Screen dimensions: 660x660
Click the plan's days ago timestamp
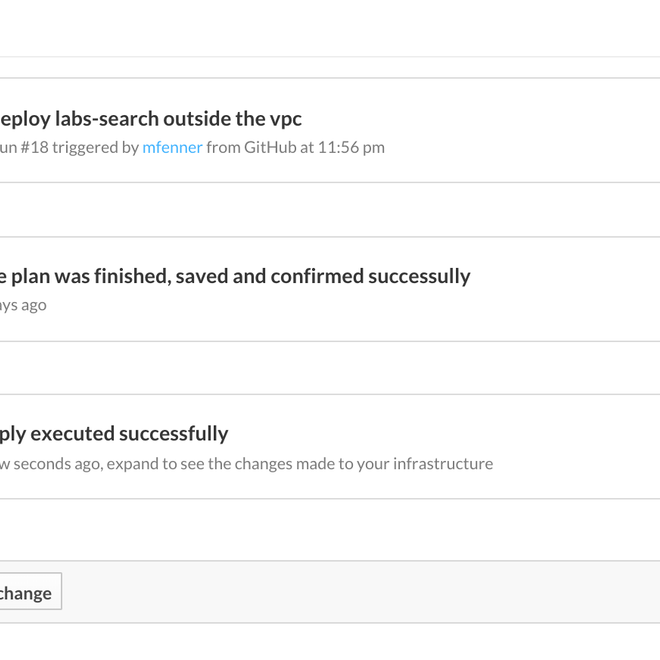[x=22, y=305]
